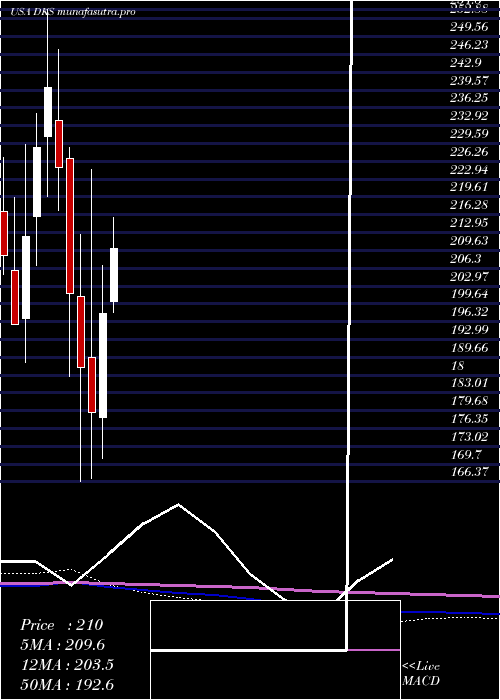Click the 173.02 price axis label
The height and width of the screenshot is (700, 500).
[x=469, y=437]
